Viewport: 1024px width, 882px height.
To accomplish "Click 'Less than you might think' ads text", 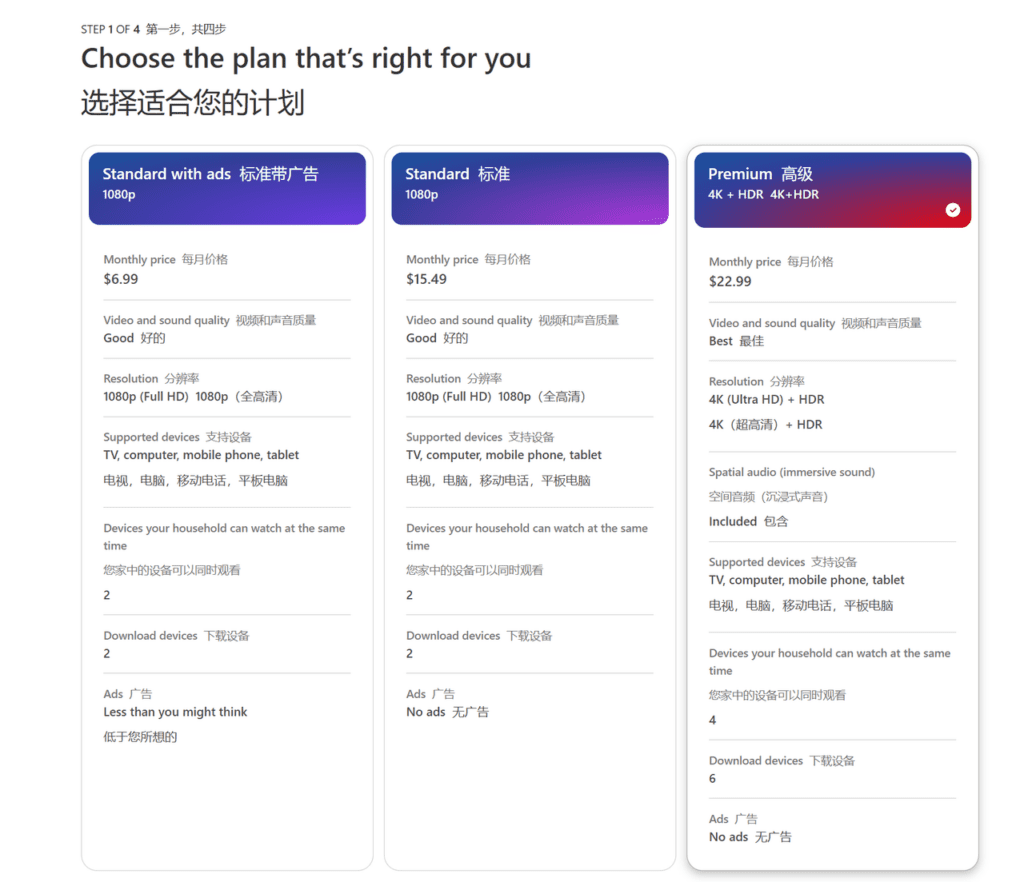I will (x=175, y=712).
